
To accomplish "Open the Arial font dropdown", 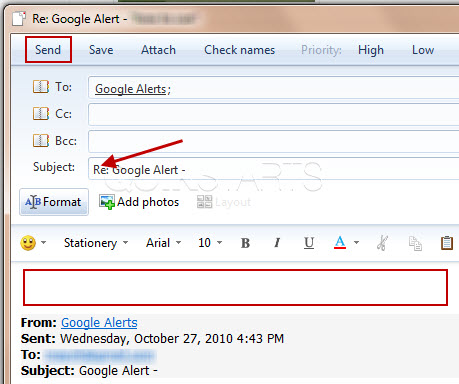I will point(164,243).
